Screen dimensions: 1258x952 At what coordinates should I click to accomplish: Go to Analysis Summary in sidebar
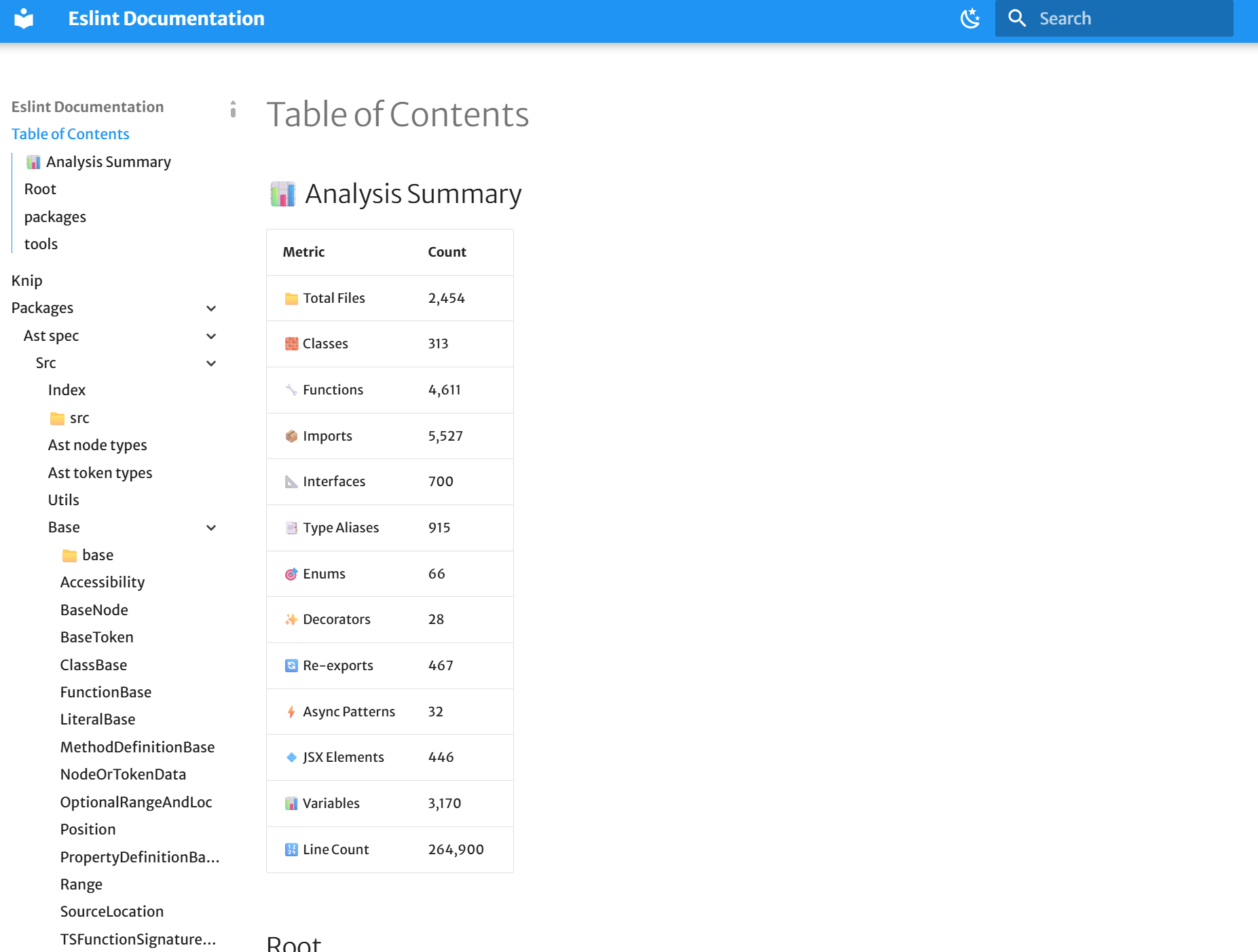pos(109,162)
